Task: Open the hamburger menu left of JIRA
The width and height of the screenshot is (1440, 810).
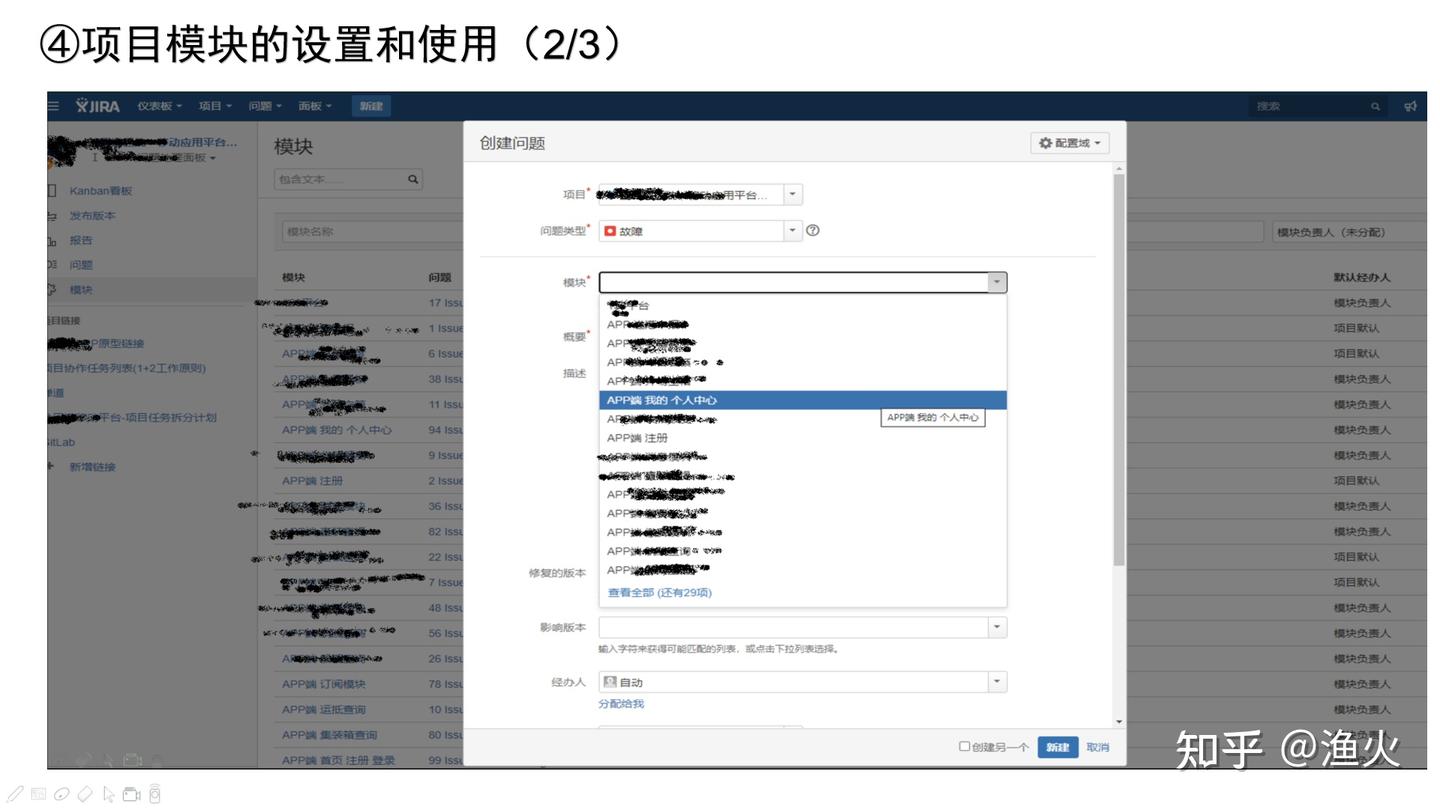Action: coord(53,106)
